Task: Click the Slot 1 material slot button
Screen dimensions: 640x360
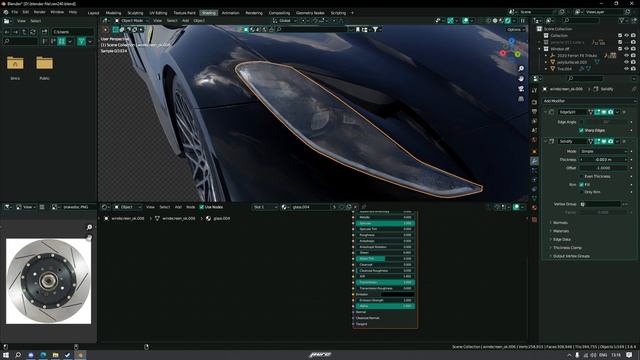Action: pos(264,207)
